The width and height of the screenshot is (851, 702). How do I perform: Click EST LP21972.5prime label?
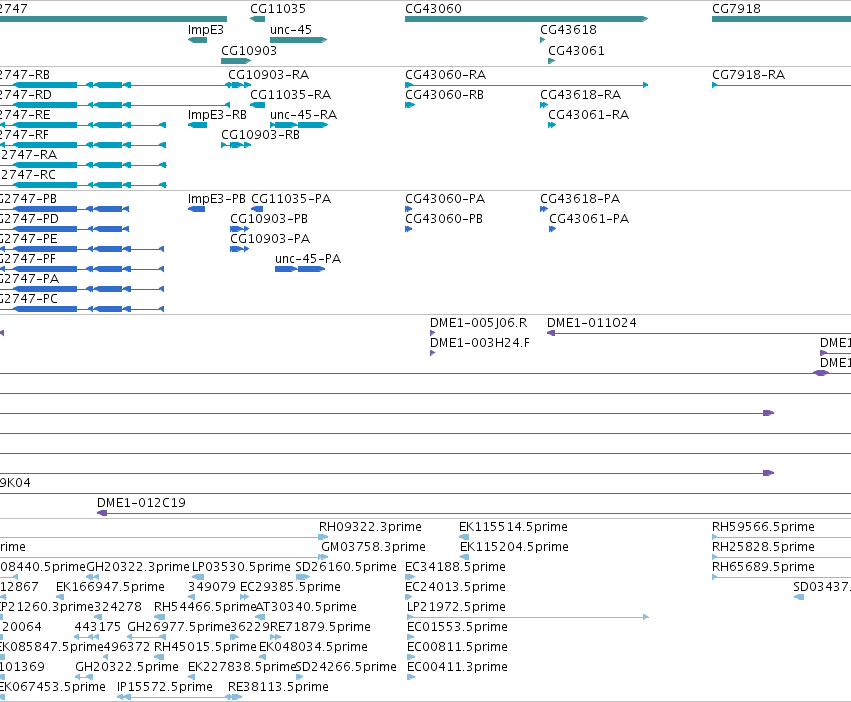tap(456, 607)
